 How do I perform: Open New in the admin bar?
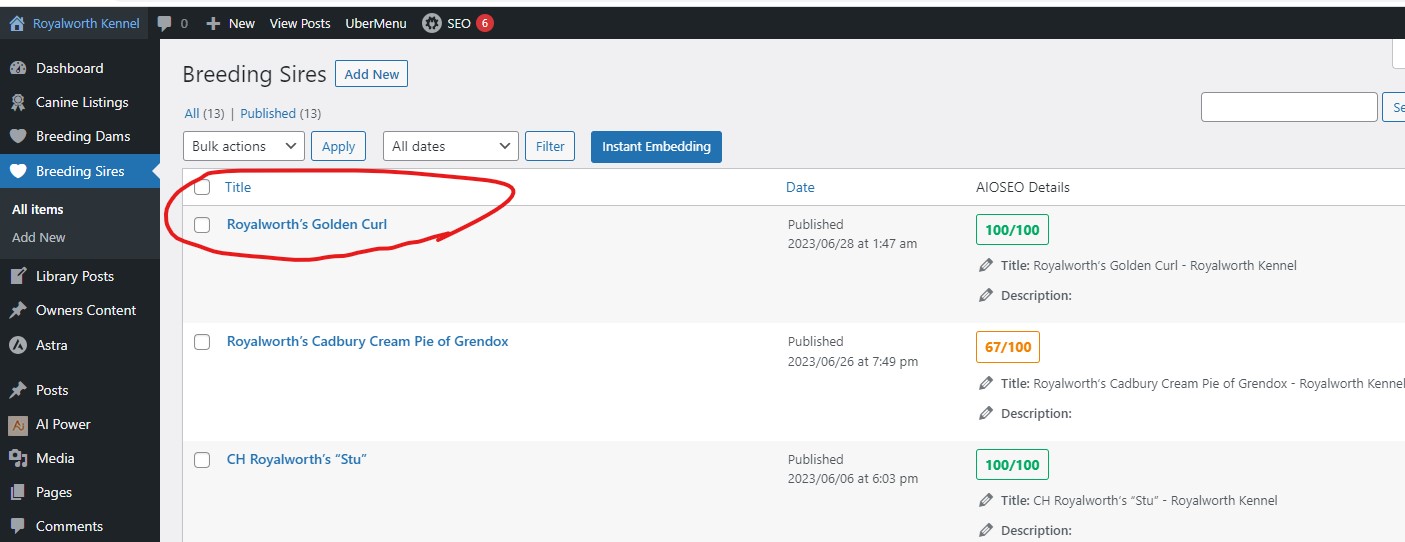(x=242, y=23)
